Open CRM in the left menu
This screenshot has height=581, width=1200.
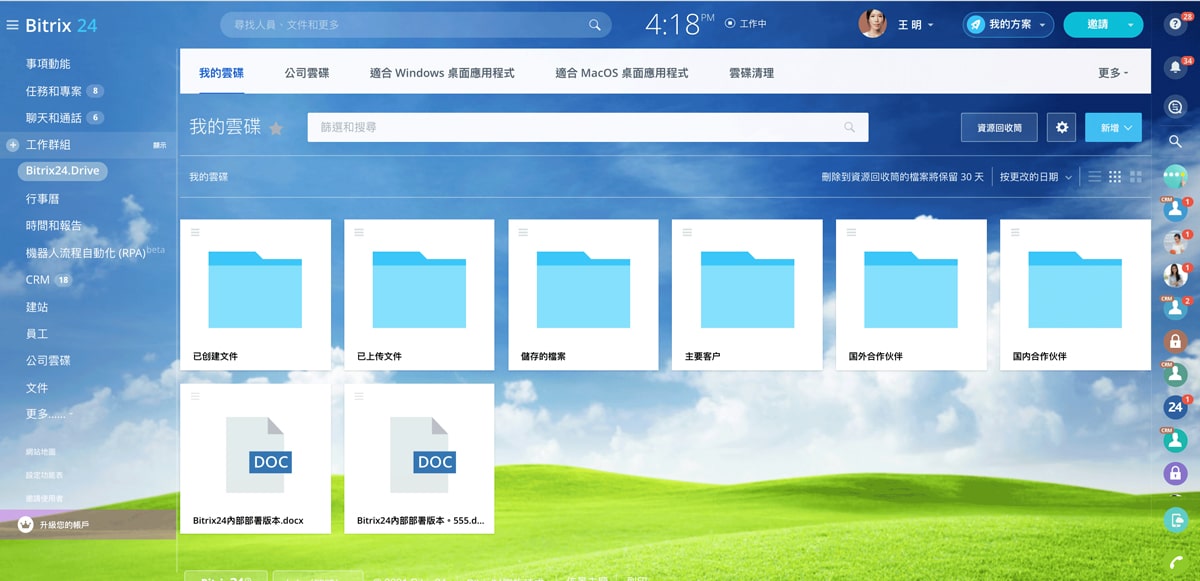point(37,280)
